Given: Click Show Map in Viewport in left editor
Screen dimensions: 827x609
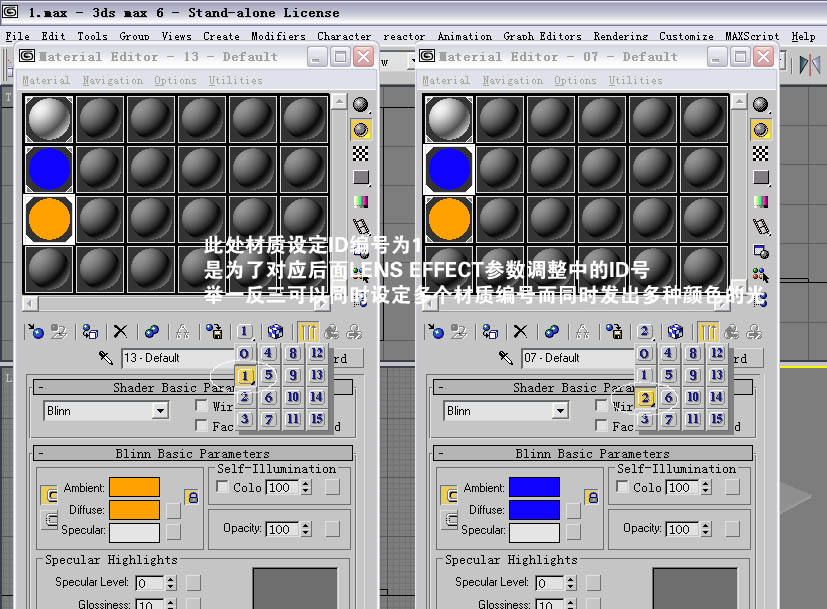Looking at the screenshot, I should (275, 332).
